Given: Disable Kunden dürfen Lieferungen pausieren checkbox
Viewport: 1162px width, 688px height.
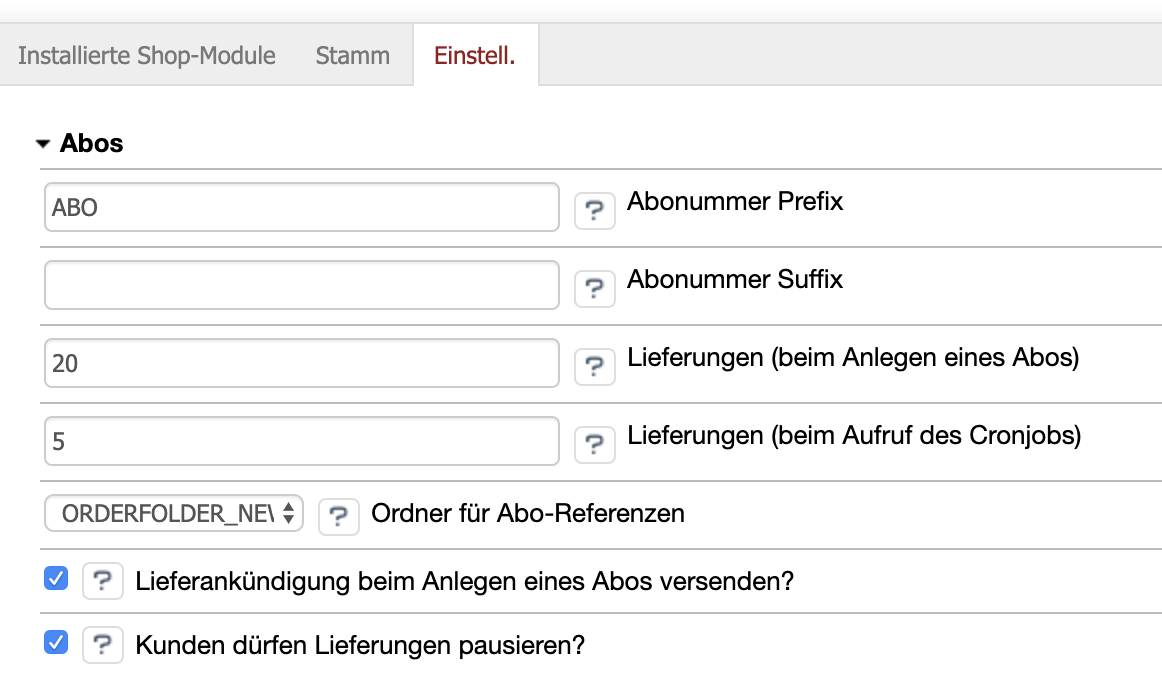Looking at the screenshot, I should click(56, 642).
